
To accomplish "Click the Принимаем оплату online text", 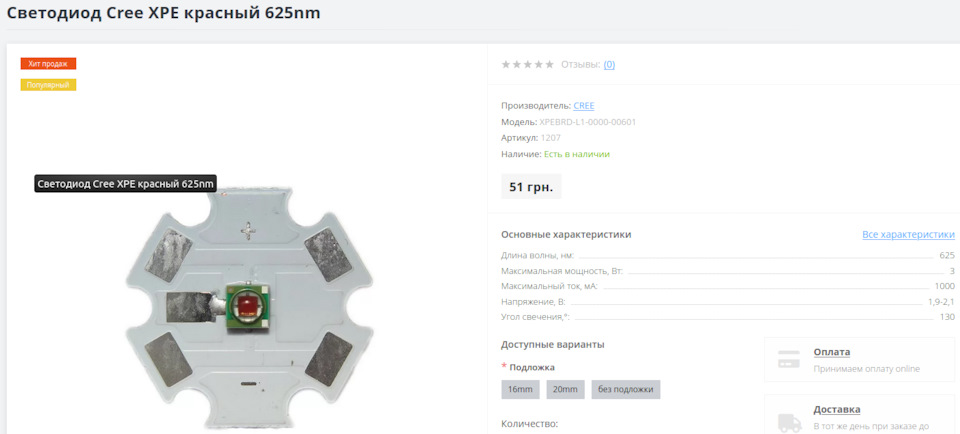I will [x=866, y=369].
